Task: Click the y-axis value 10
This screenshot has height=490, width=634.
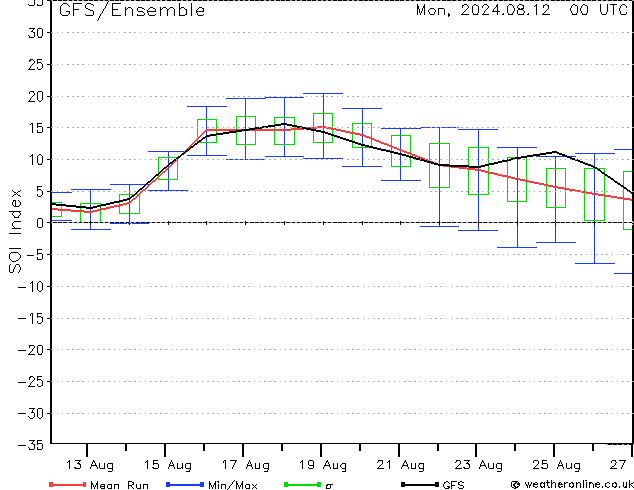Action: 36,160
